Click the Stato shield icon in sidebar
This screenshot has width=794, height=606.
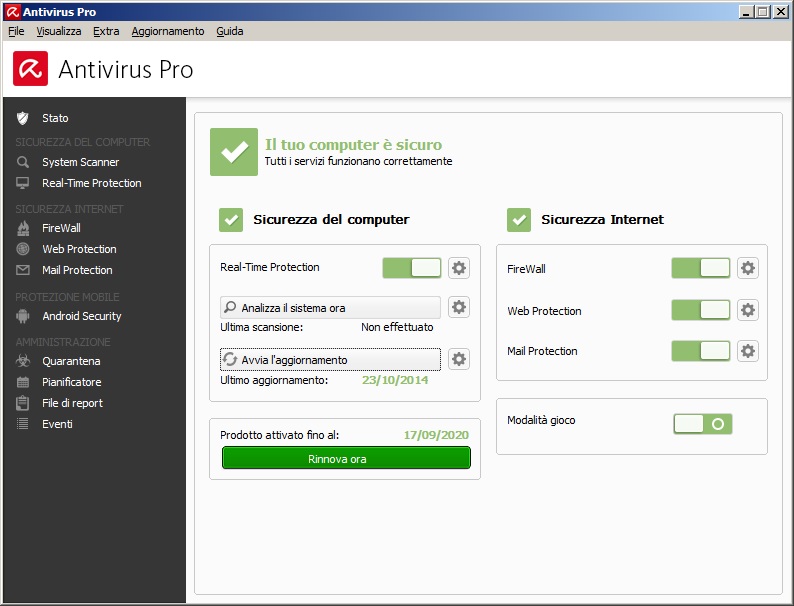[x=22, y=118]
